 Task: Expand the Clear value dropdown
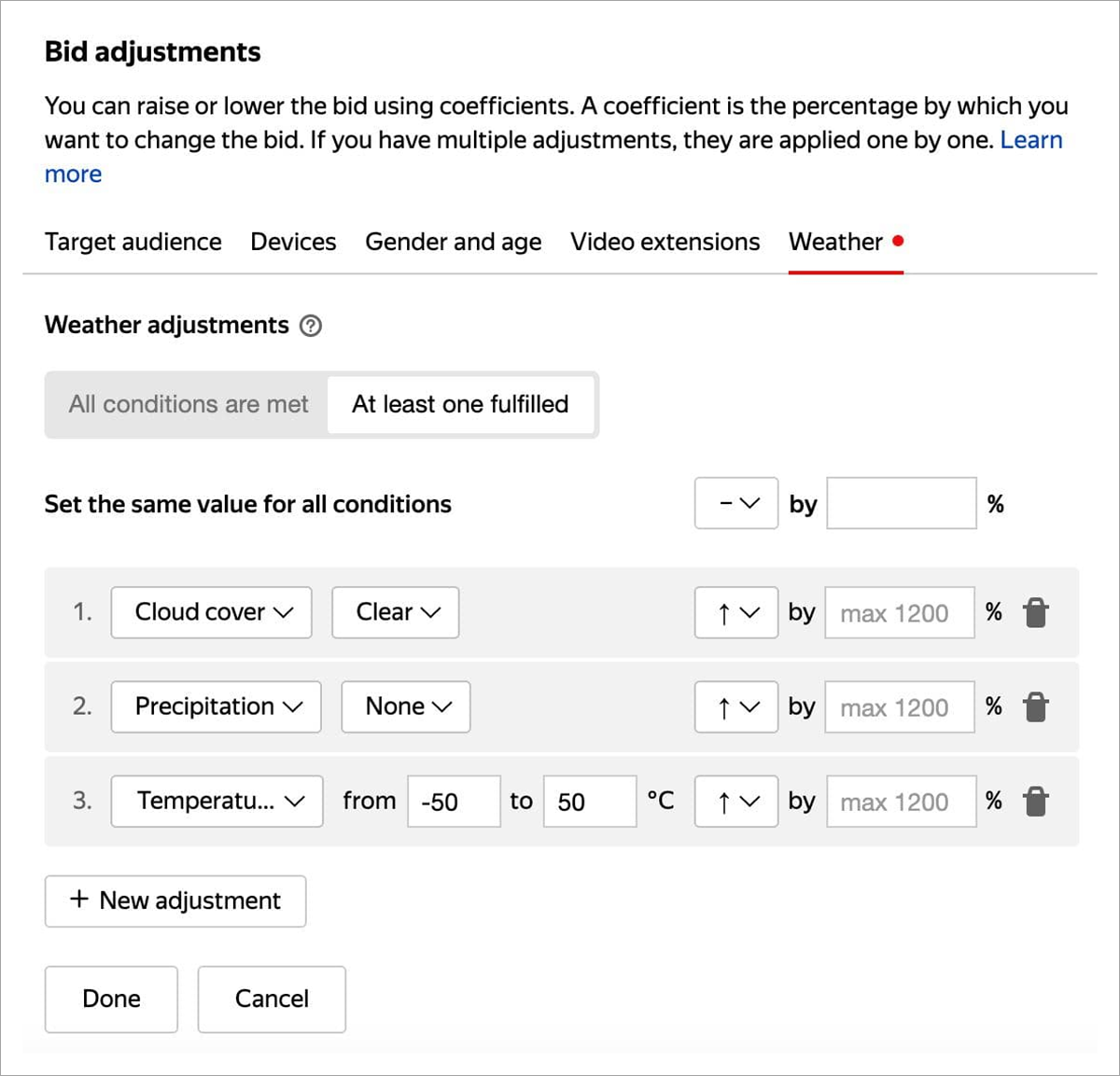396,612
